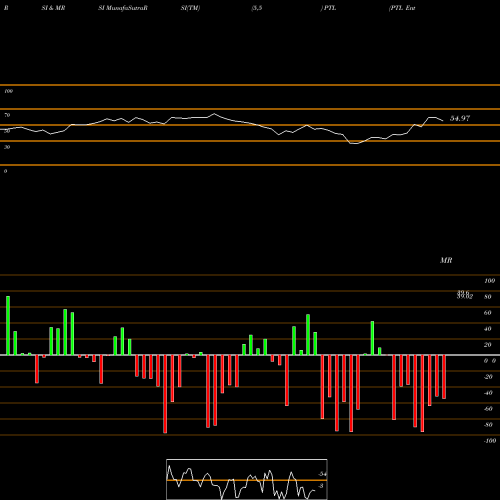Click the 20 label on the MR axis

pos(487,345)
